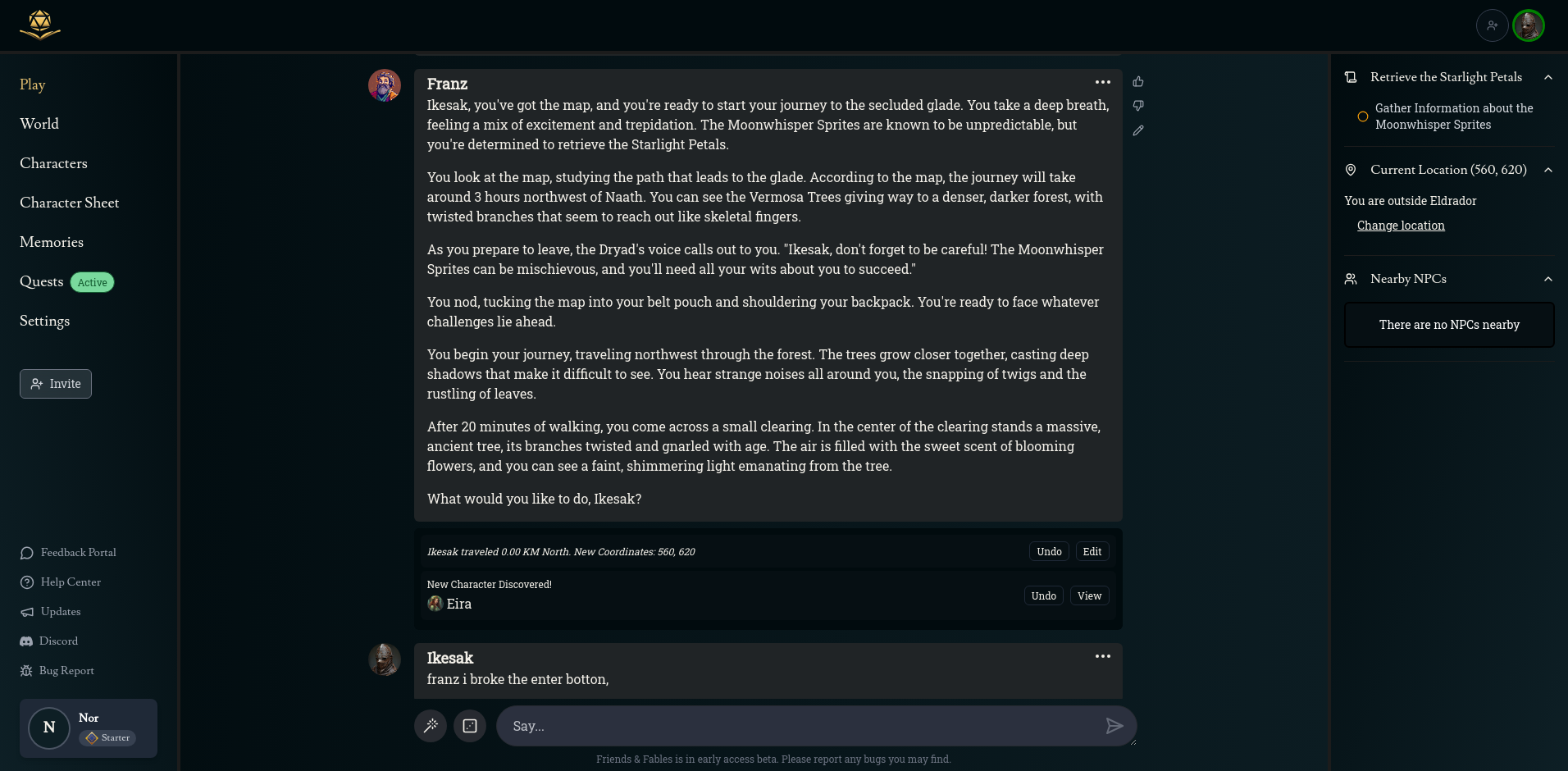Open the Character Sheet menu item
Screen dimensions: 1568x771
coord(70,203)
